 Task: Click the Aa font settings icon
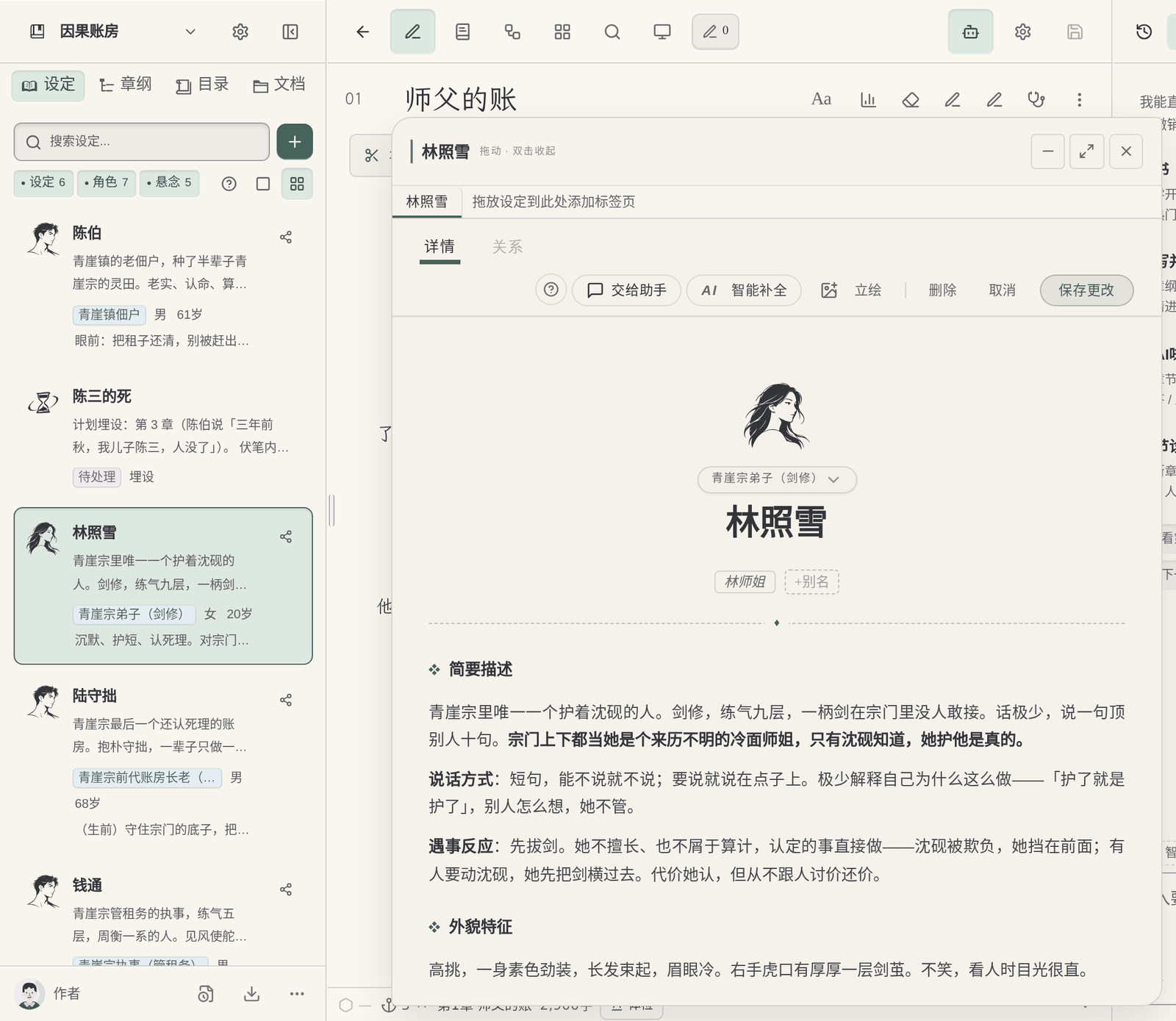pyautogui.click(x=821, y=99)
